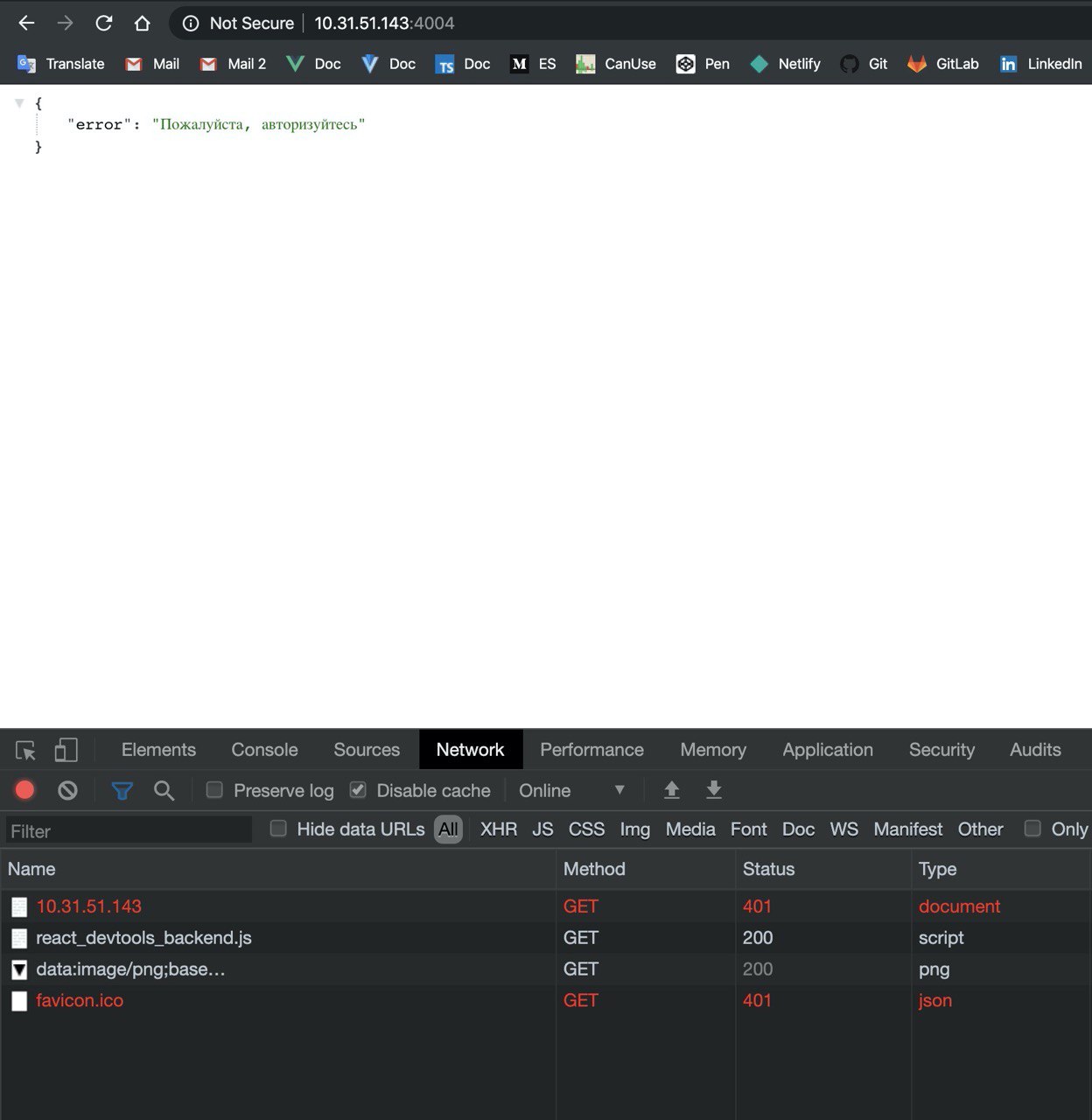Image resolution: width=1092 pixels, height=1120 pixels.
Task: Filter requests by CSS
Action: pyautogui.click(x=586, y=829)
